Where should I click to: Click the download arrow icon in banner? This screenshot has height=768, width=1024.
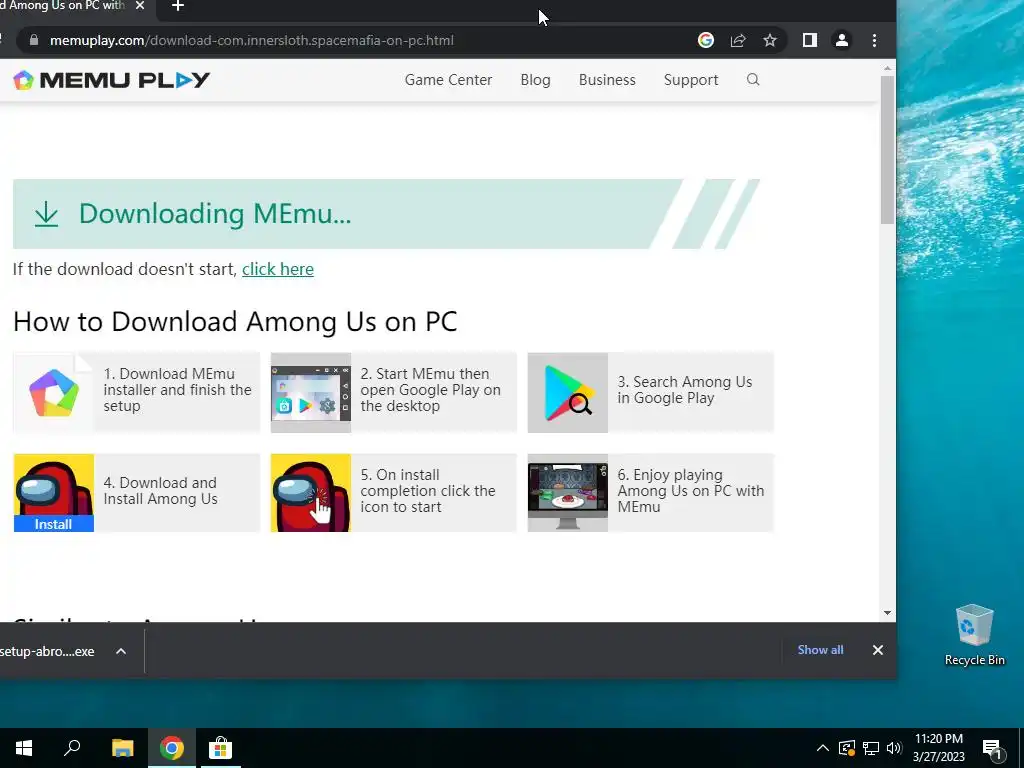pyautogui.click(x=46, y=214)
